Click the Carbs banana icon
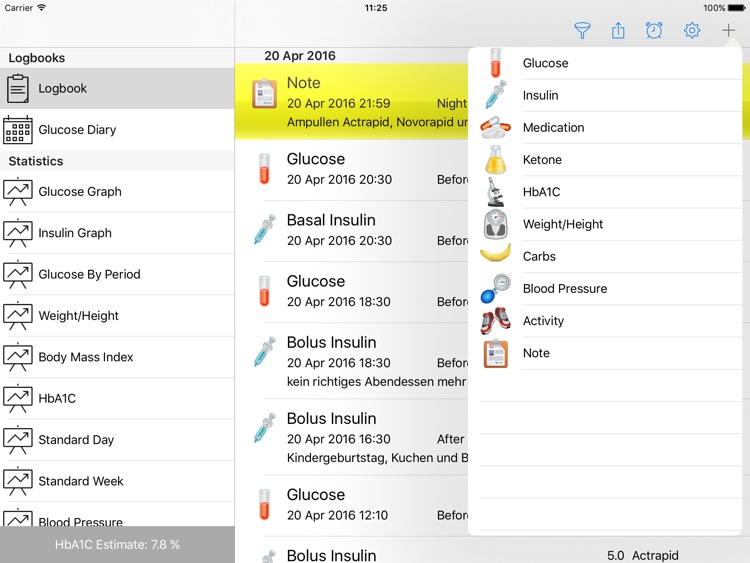The width and height of the screenshot is (750, 563). pos(496,254)
